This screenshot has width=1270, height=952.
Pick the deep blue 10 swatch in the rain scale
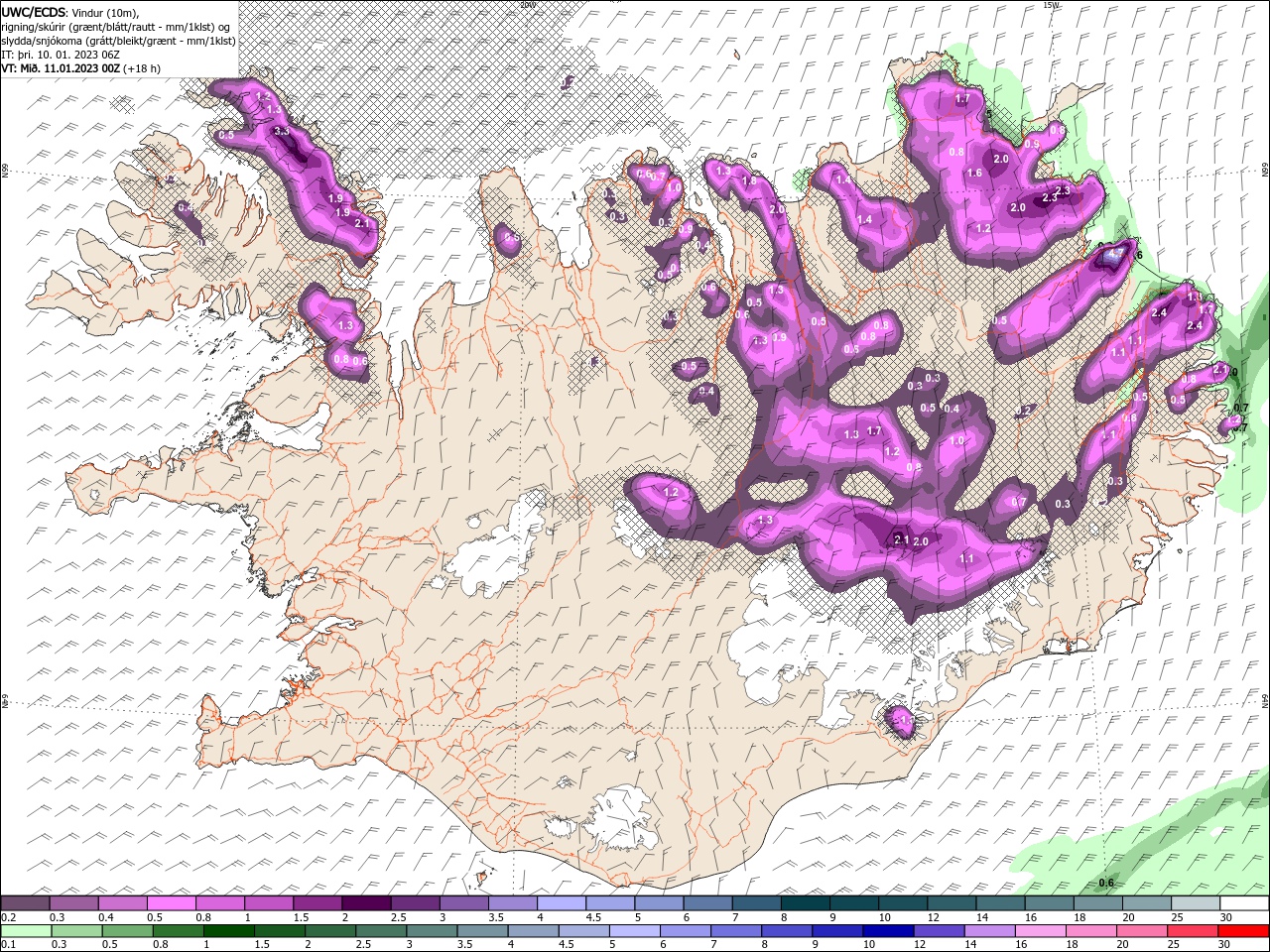888,931
